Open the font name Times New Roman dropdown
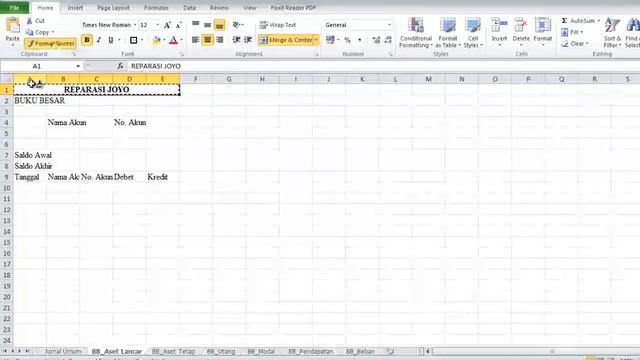Viewport: 640px width, 360px height. click(135, 25)
